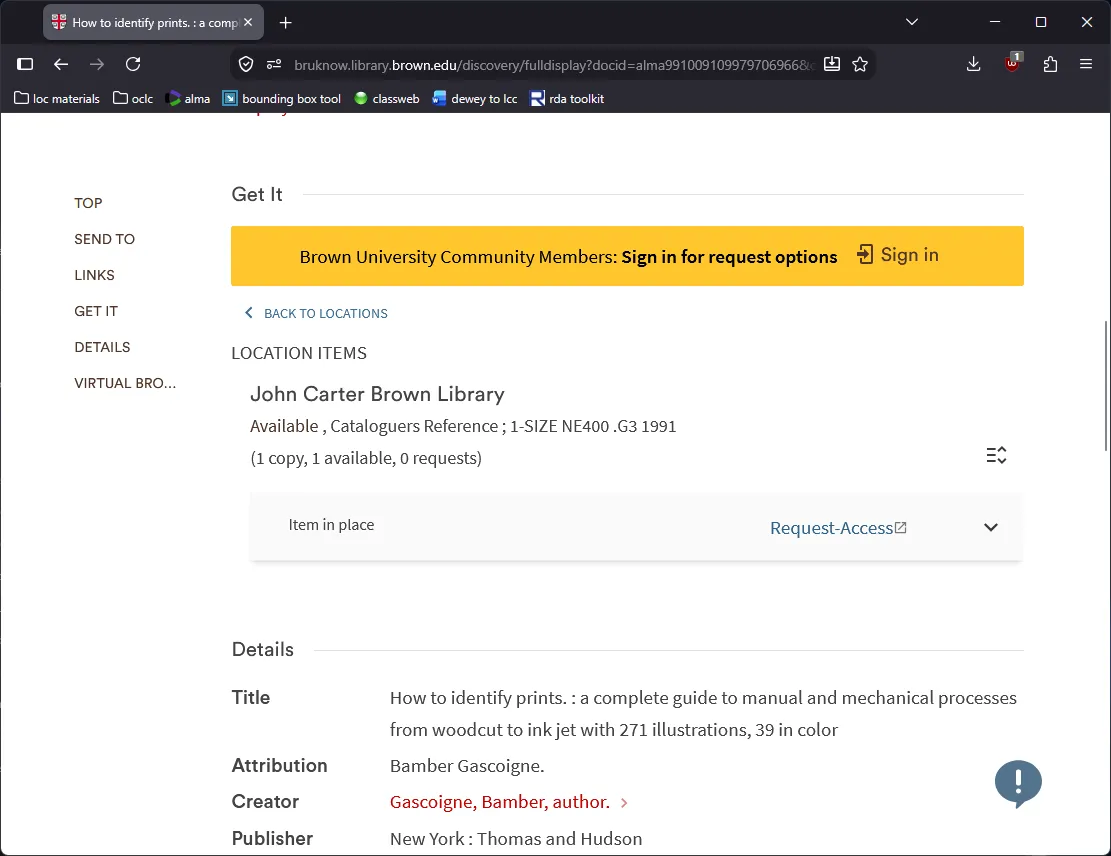Click the install/save page icon in address bar
Image resolution: width=1111 pixels, height=856 pixels.
pos(832,64)
